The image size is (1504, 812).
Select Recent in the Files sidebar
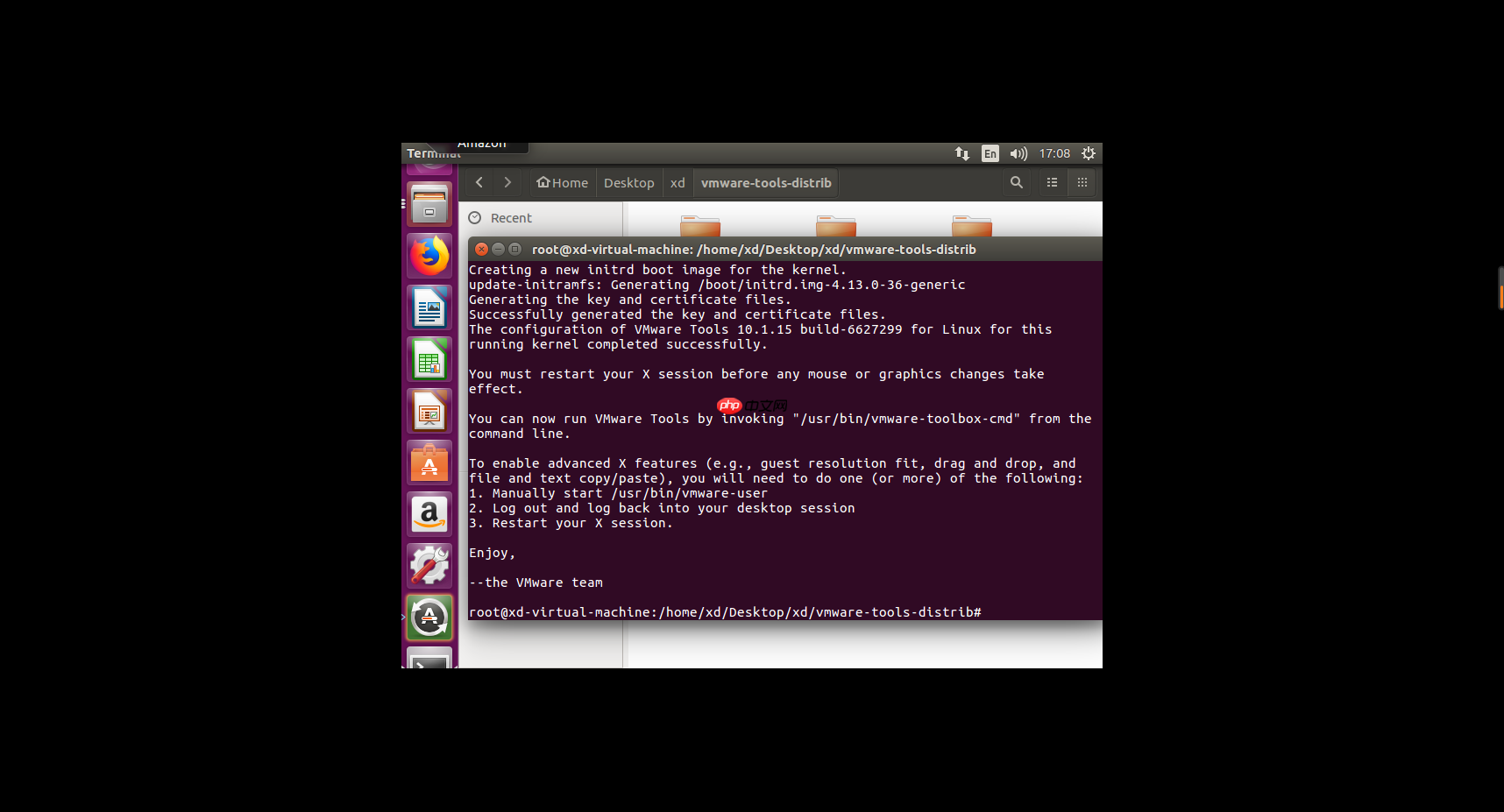511,217
